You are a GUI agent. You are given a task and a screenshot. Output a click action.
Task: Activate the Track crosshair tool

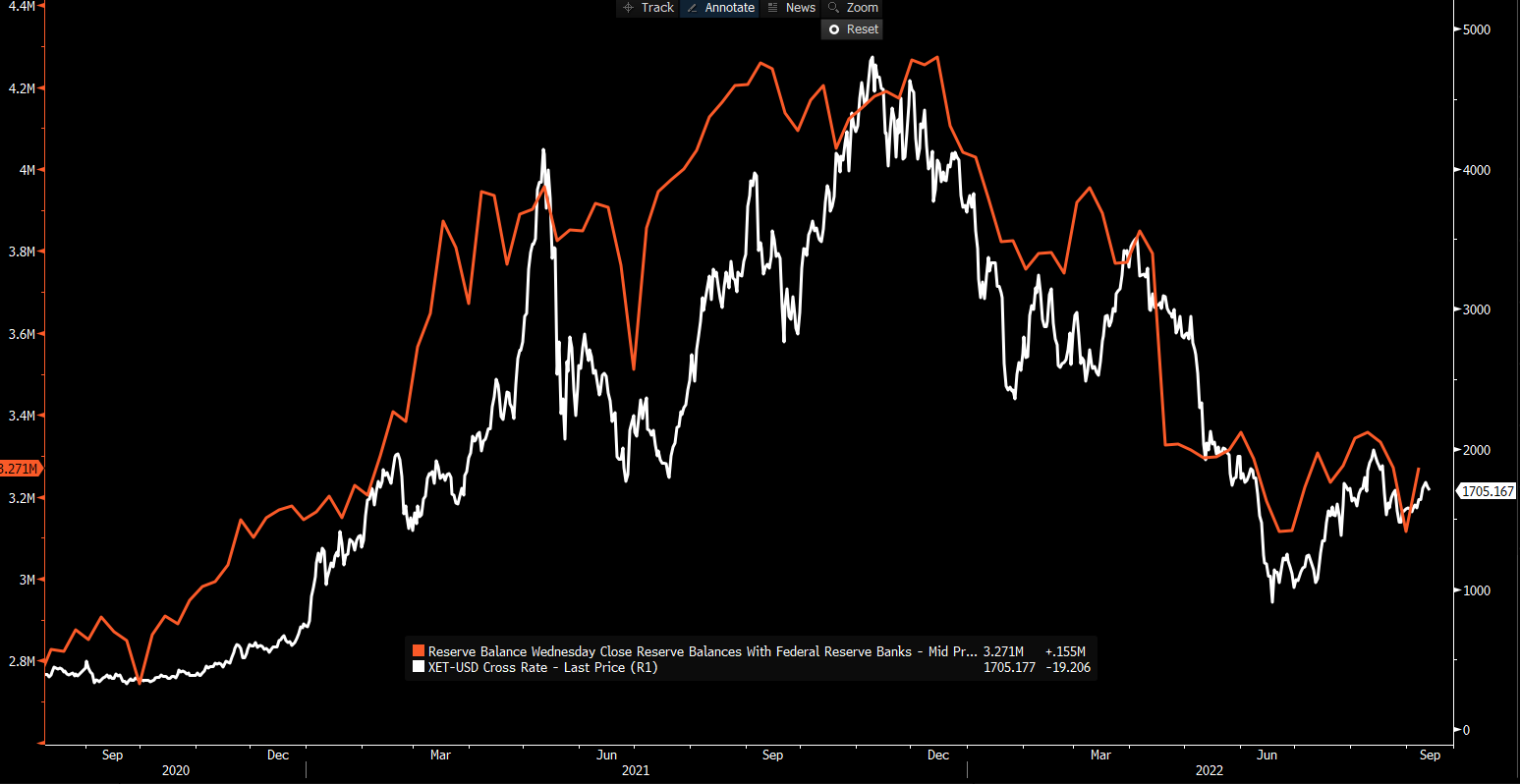coord(648,8)
